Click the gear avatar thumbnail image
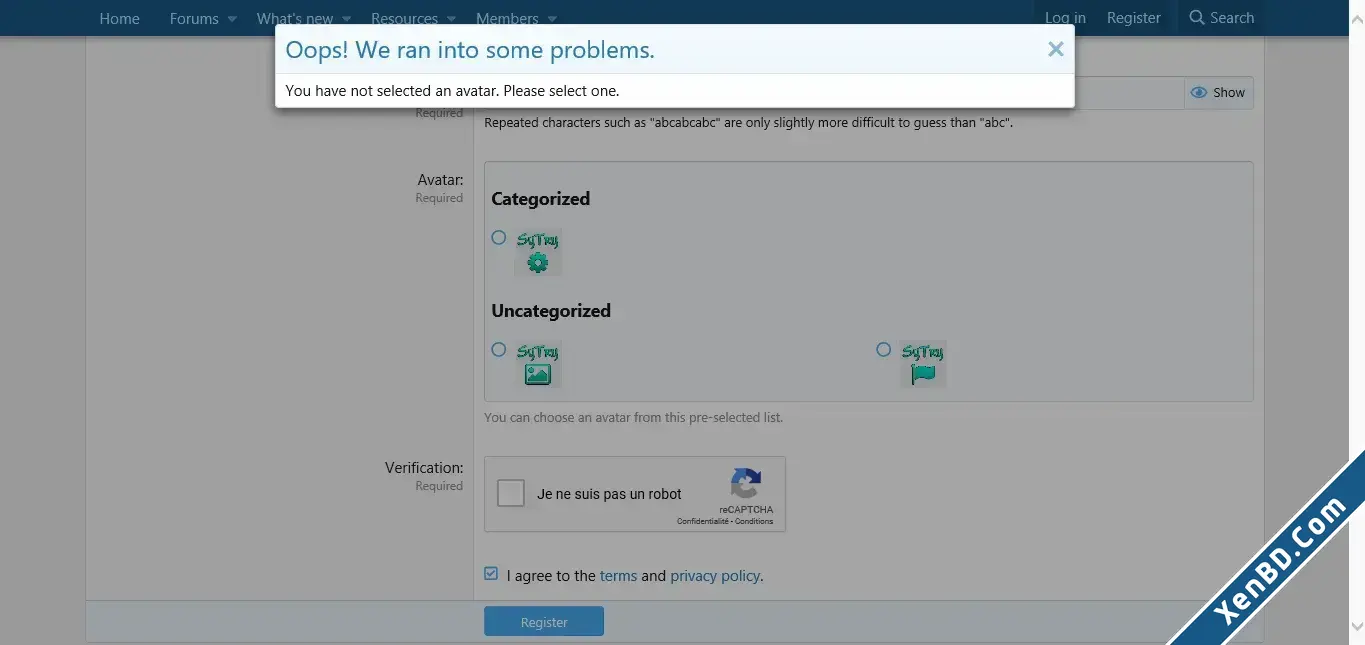The image size is (1365, 645). tap(538, 252)
